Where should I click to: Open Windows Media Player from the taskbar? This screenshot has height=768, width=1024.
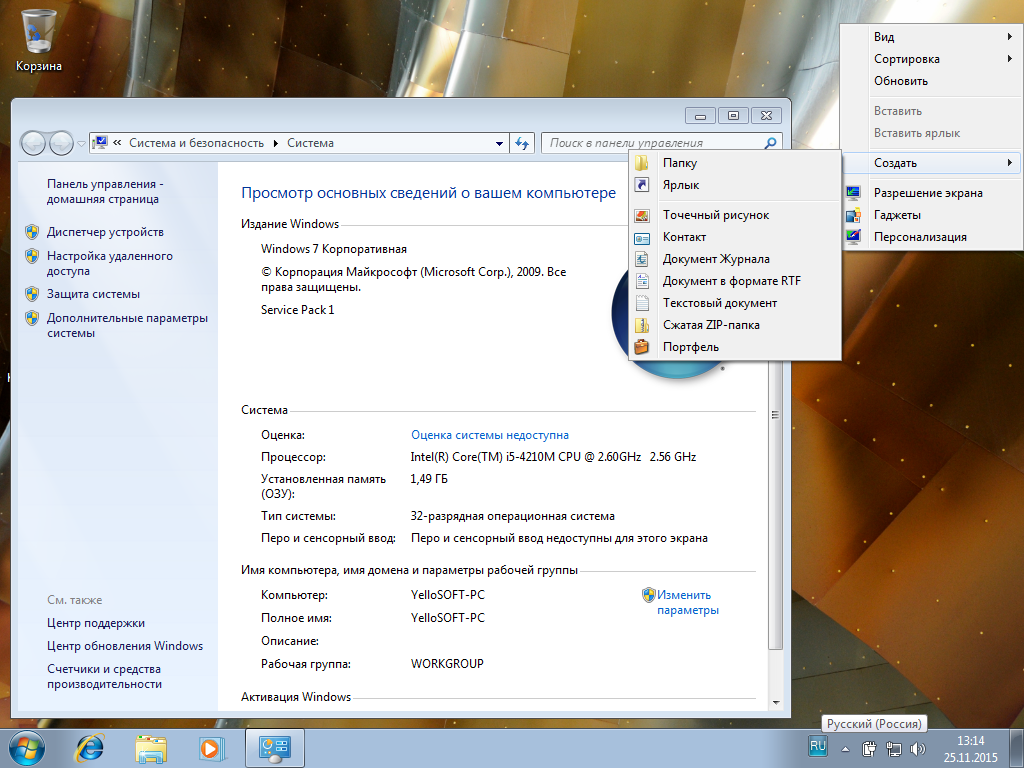click(212, 748)
